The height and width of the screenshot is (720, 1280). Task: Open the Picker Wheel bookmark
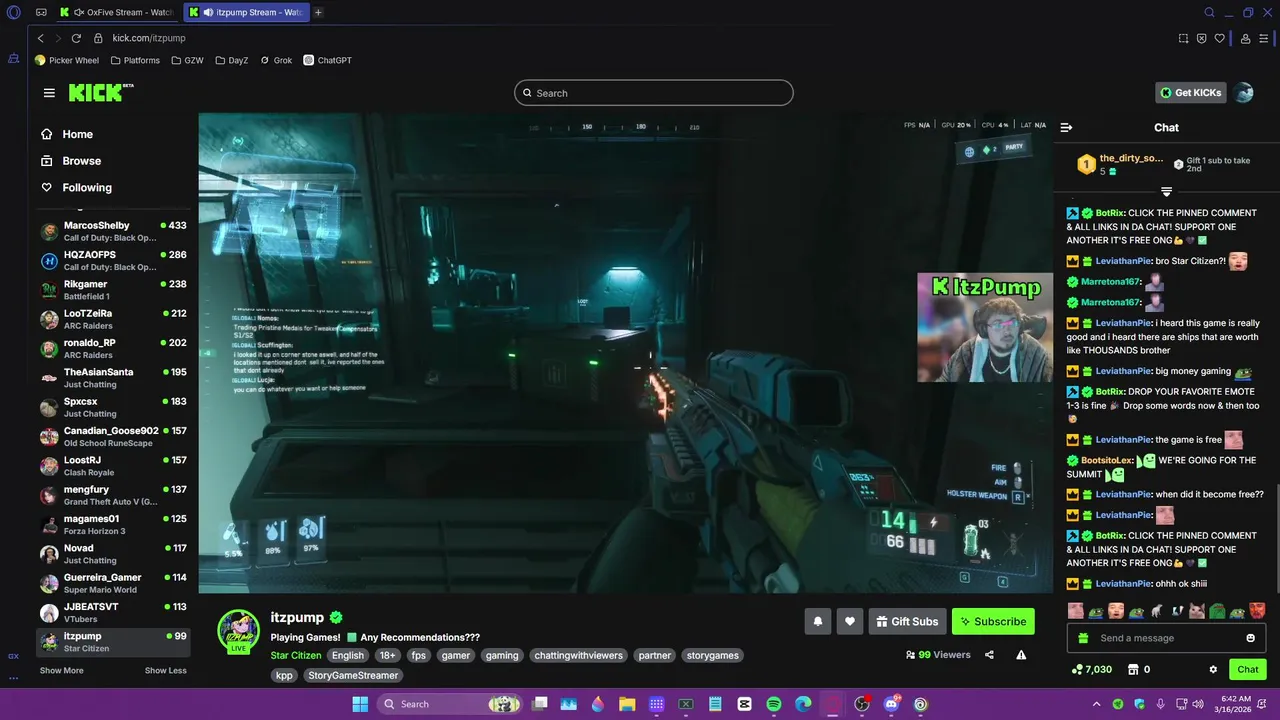click(66, 60)
